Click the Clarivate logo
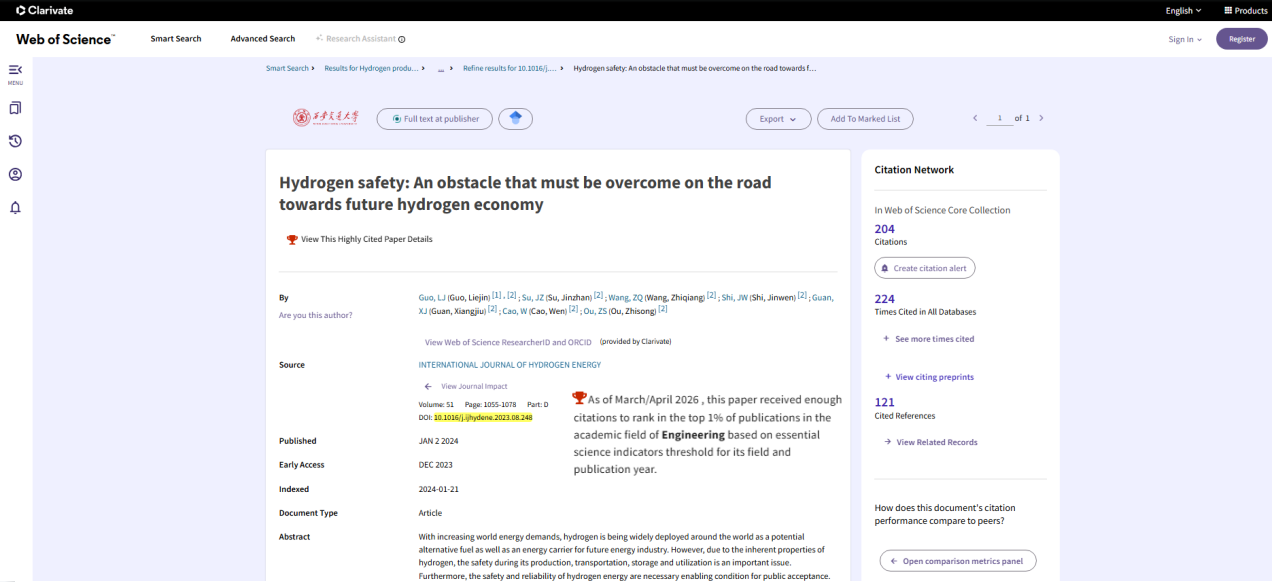The width and height of the screenshot is (1272, 582). click(44, 10)
